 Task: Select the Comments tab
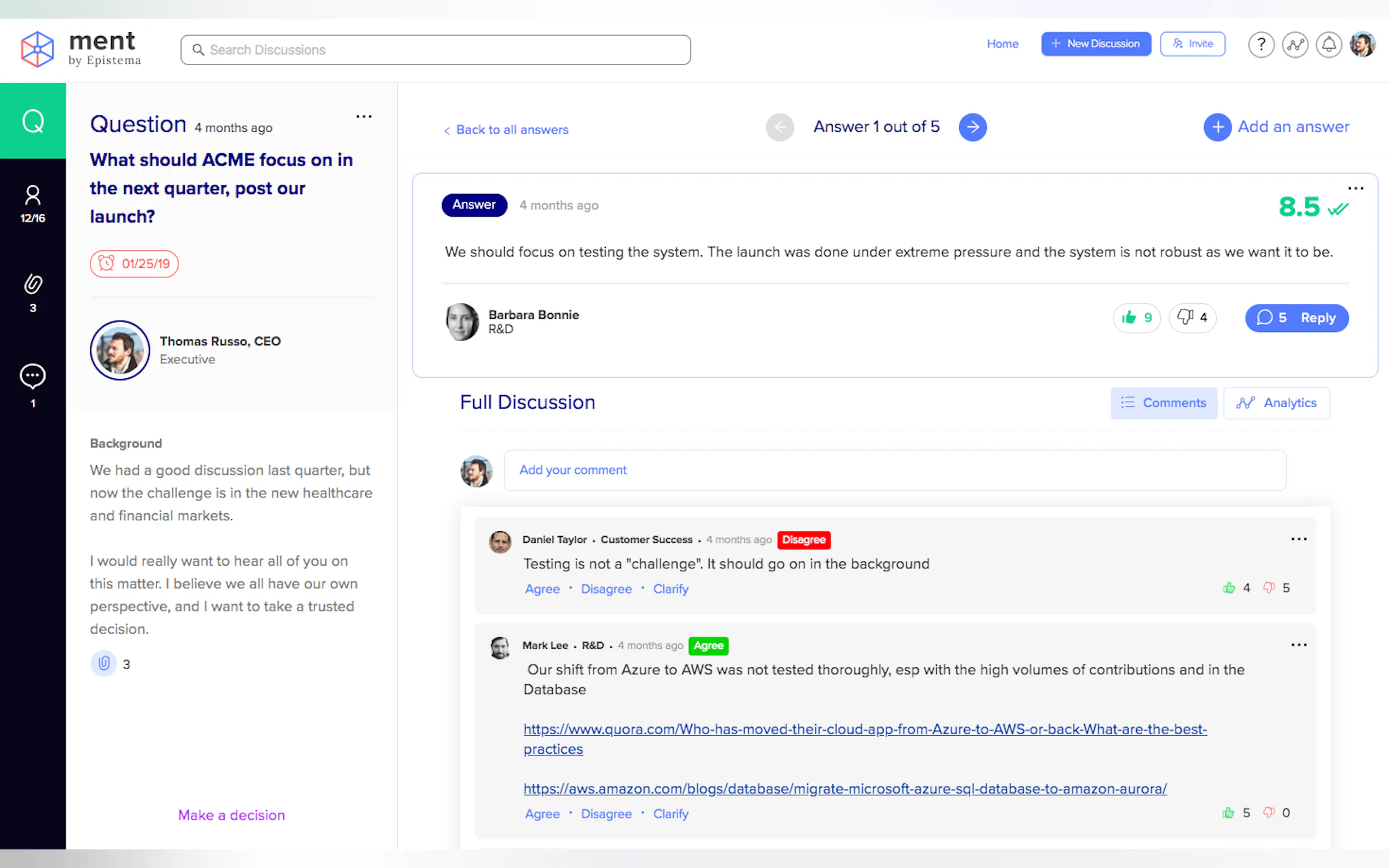[x=1163, y=403]
